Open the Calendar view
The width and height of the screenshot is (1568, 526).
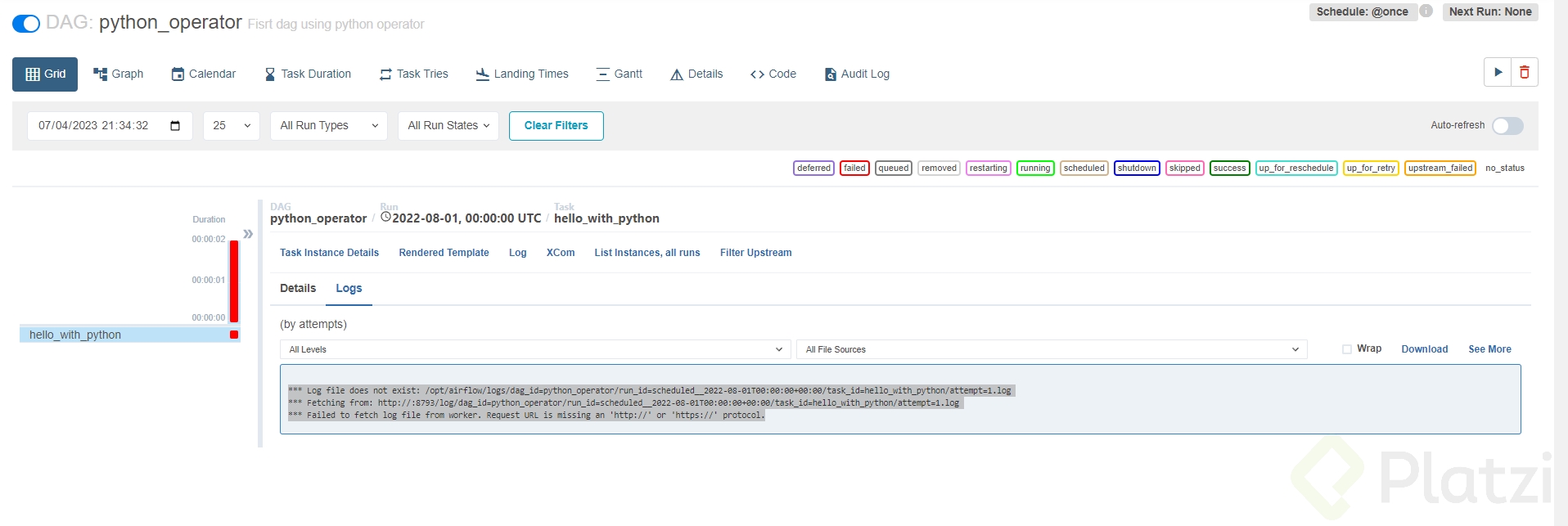point(203,74)
